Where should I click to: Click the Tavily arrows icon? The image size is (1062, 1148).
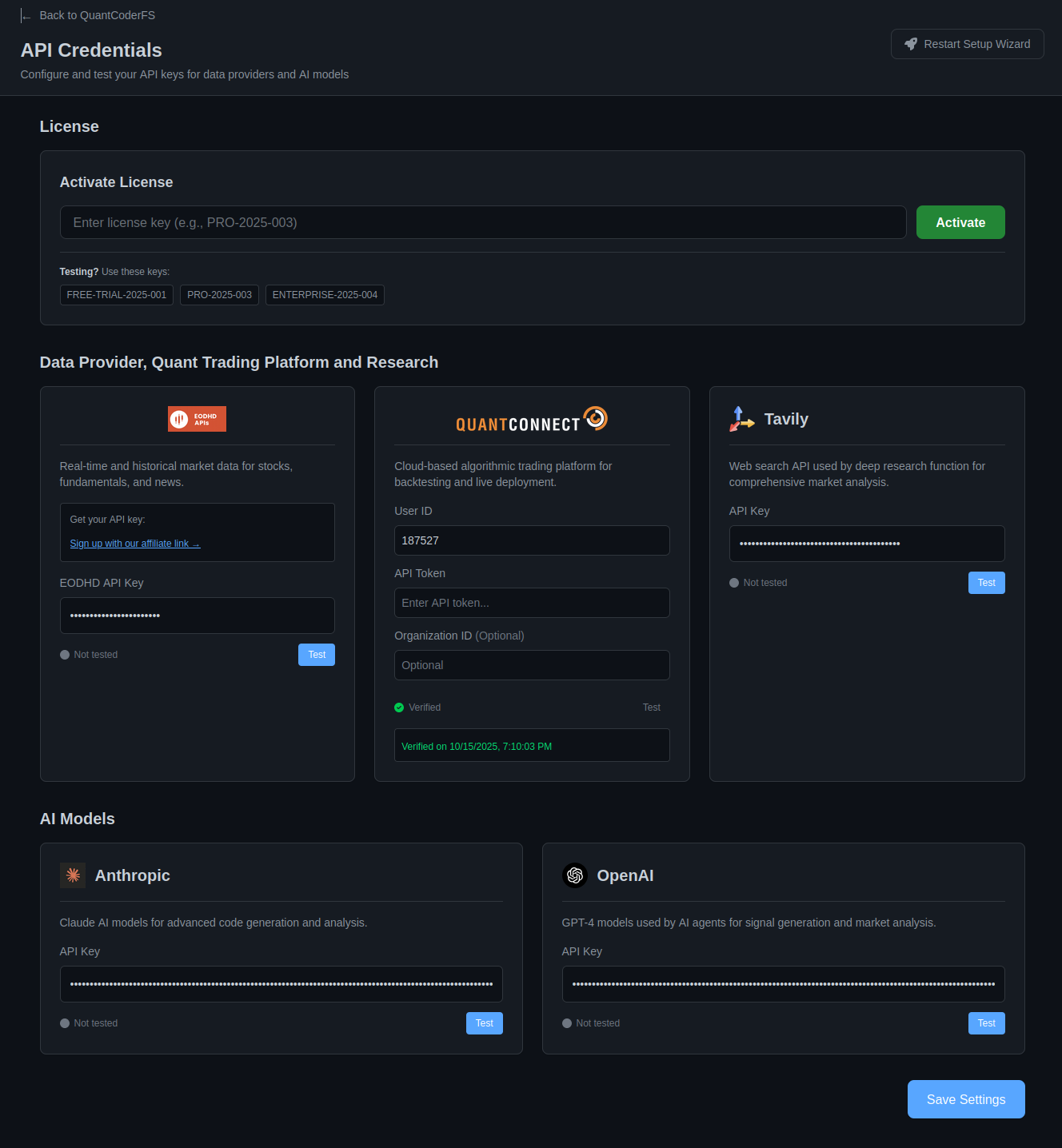(741, 418)
